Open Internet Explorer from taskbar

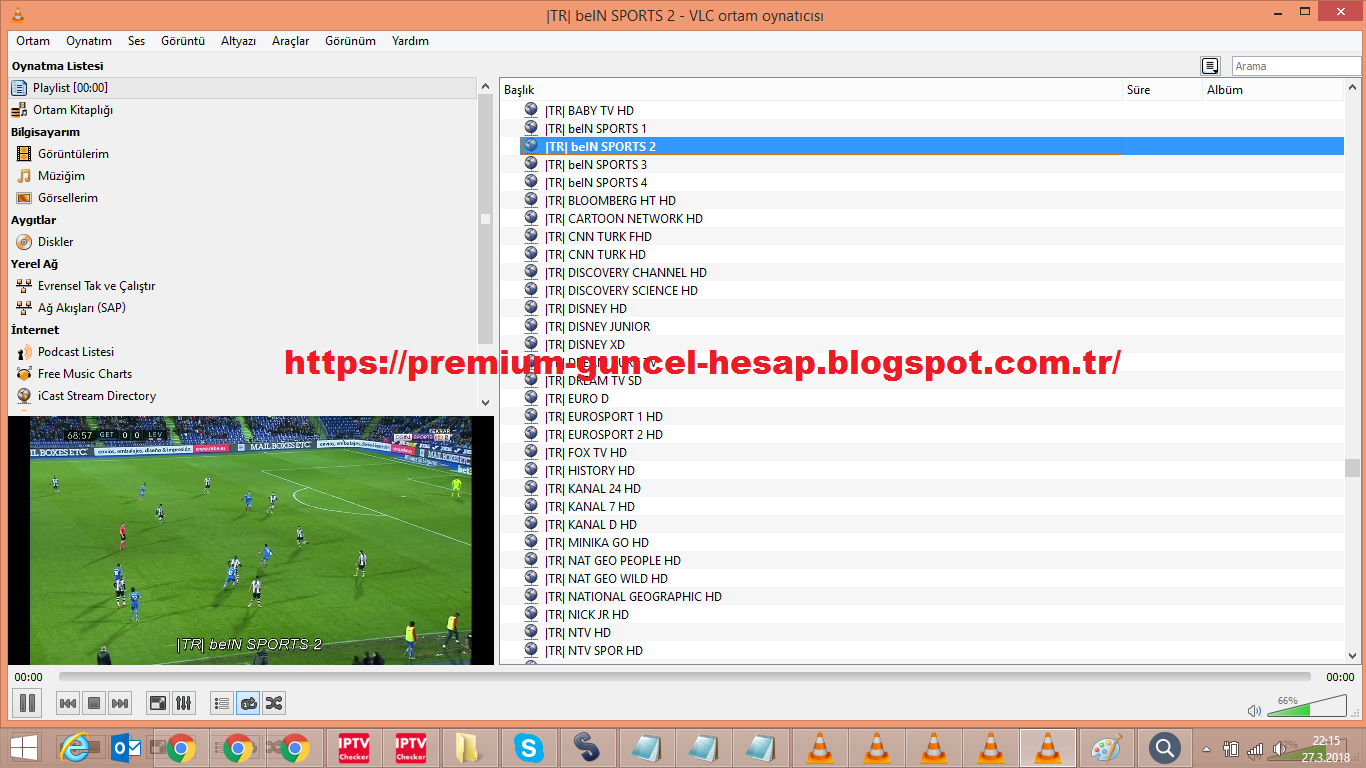pos(74,748)
